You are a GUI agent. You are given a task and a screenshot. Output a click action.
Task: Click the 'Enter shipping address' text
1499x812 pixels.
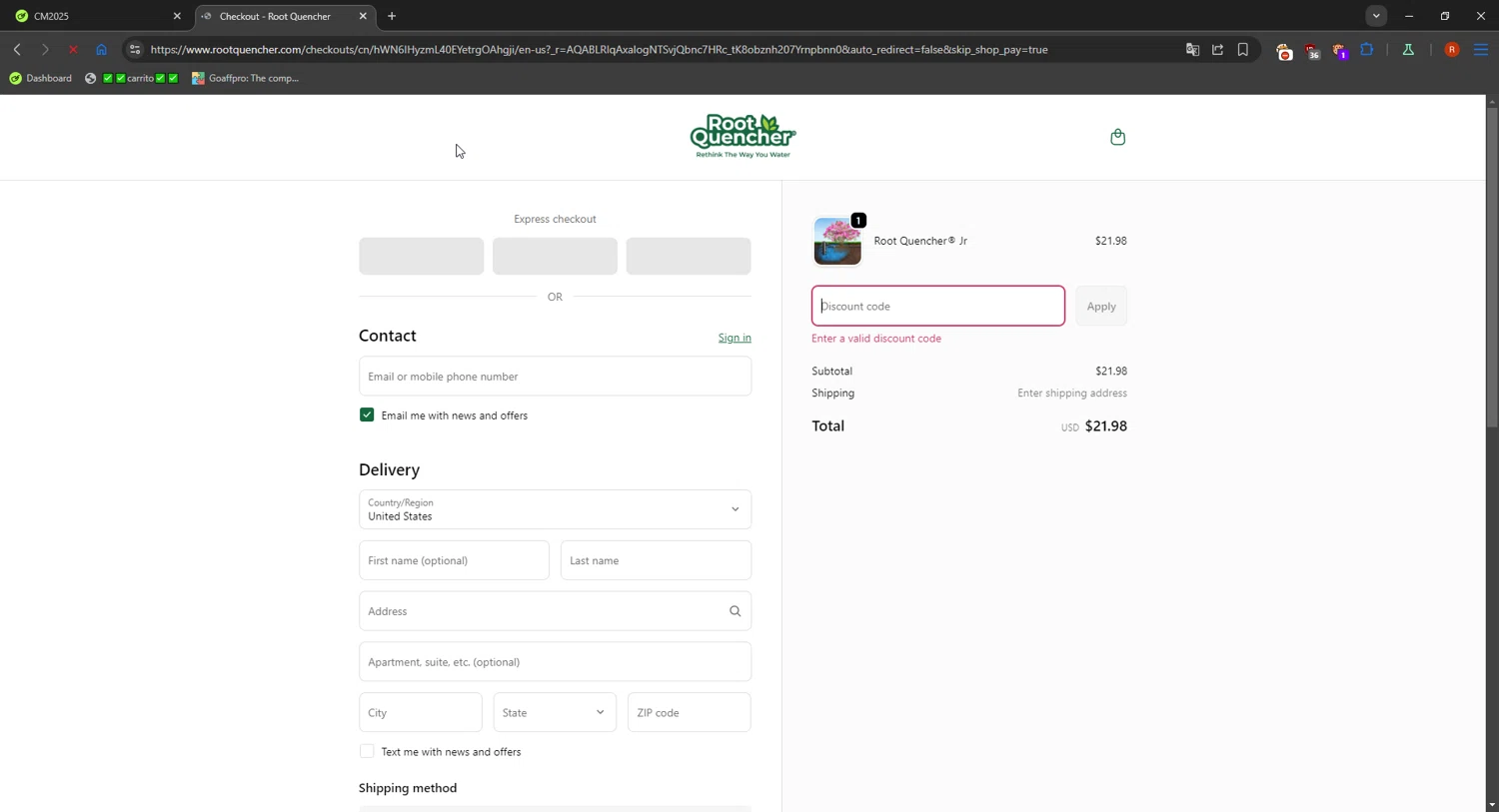pyautogui.click(x=1072, y=394)
